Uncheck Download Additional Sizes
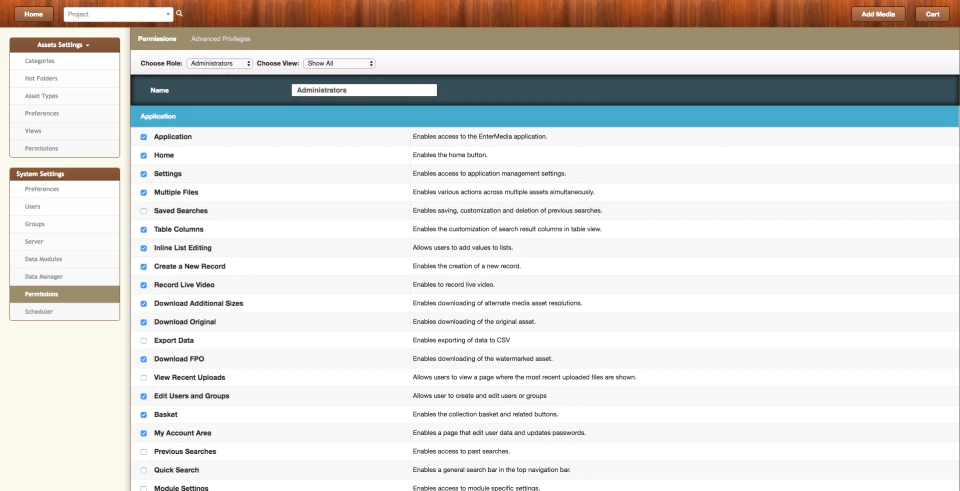 [x=144, y=304]
